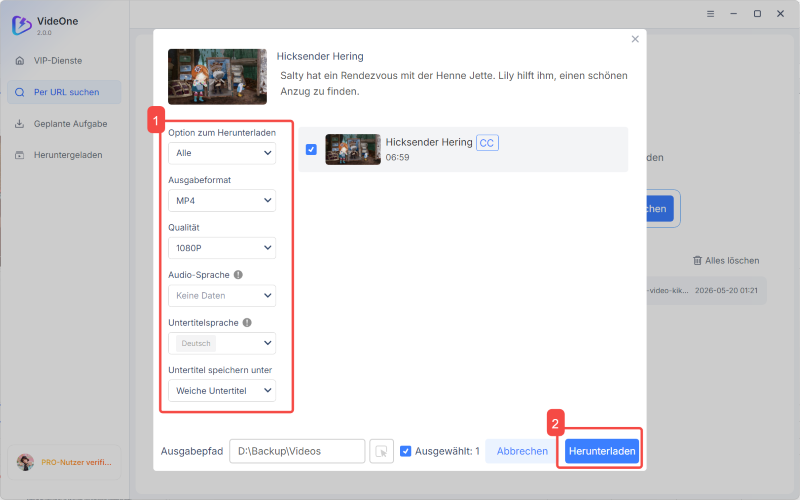Click the browse folder icon beside output path
Viewport: 800px width, 500px height.
coord(382,452)
